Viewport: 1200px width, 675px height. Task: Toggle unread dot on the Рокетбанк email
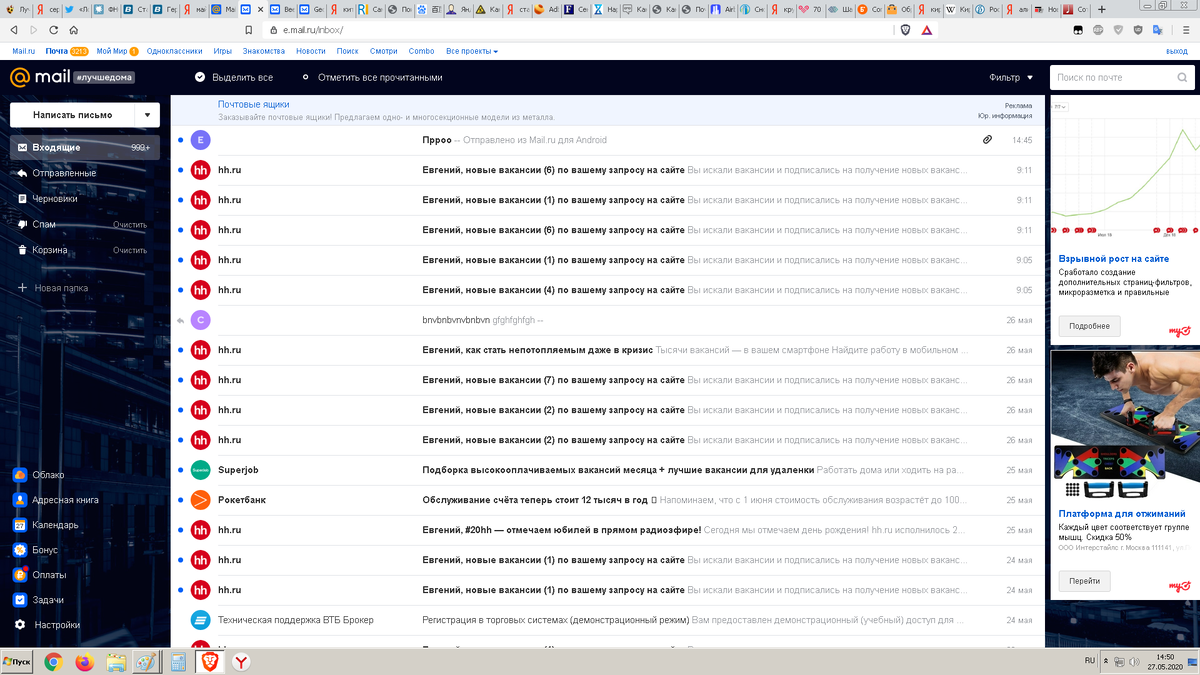tap(180, 500)
